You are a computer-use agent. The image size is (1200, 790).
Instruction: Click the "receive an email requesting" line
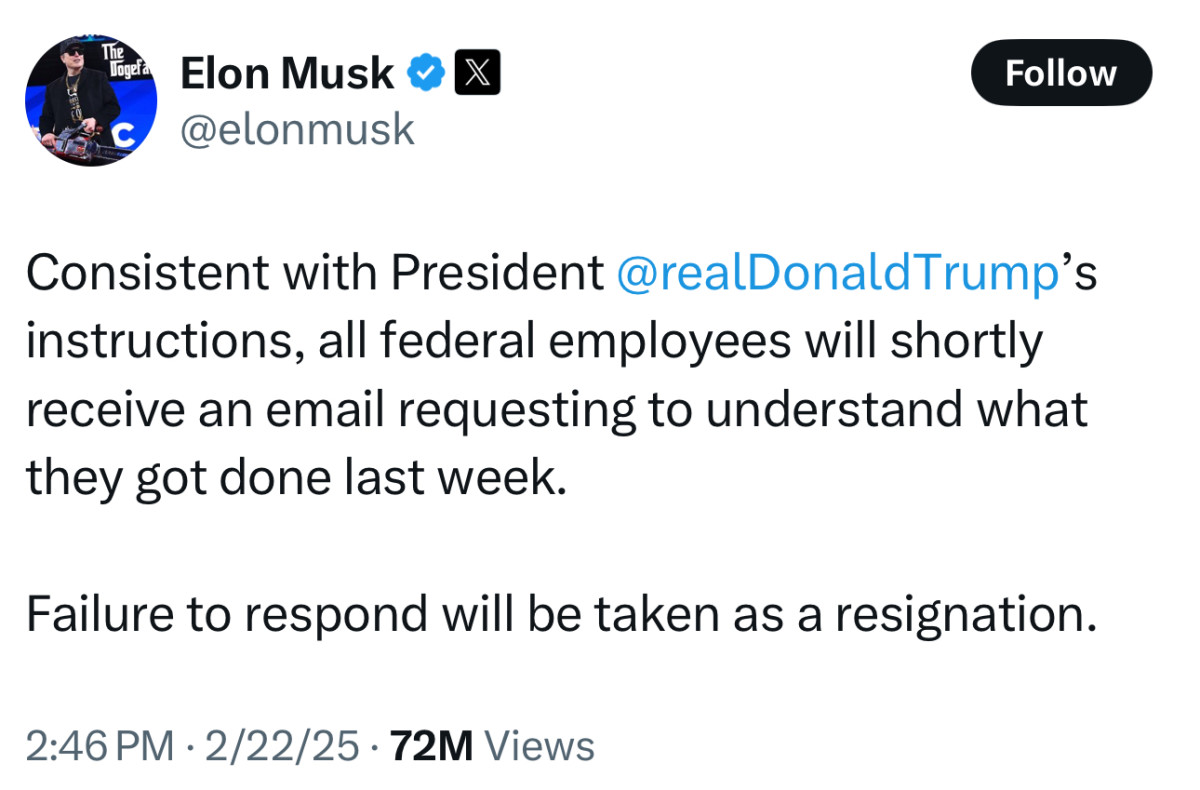point(330,409)
